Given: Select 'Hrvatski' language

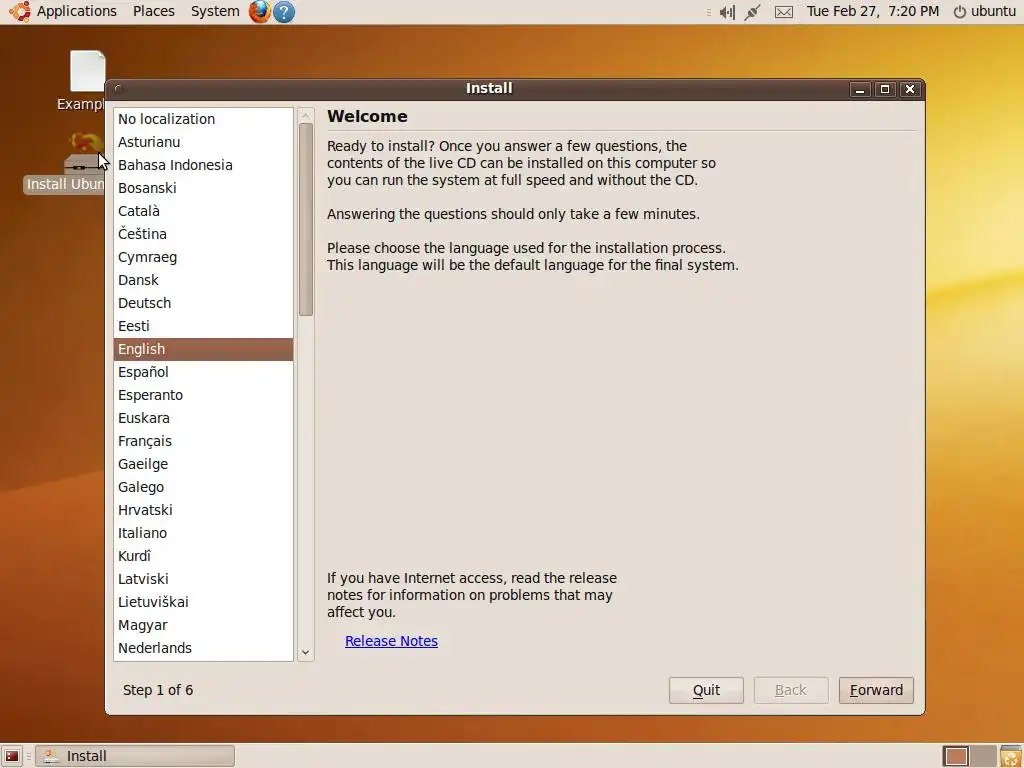Looking at the screenshot, I should pyautogui.click(x=203, y=510).
